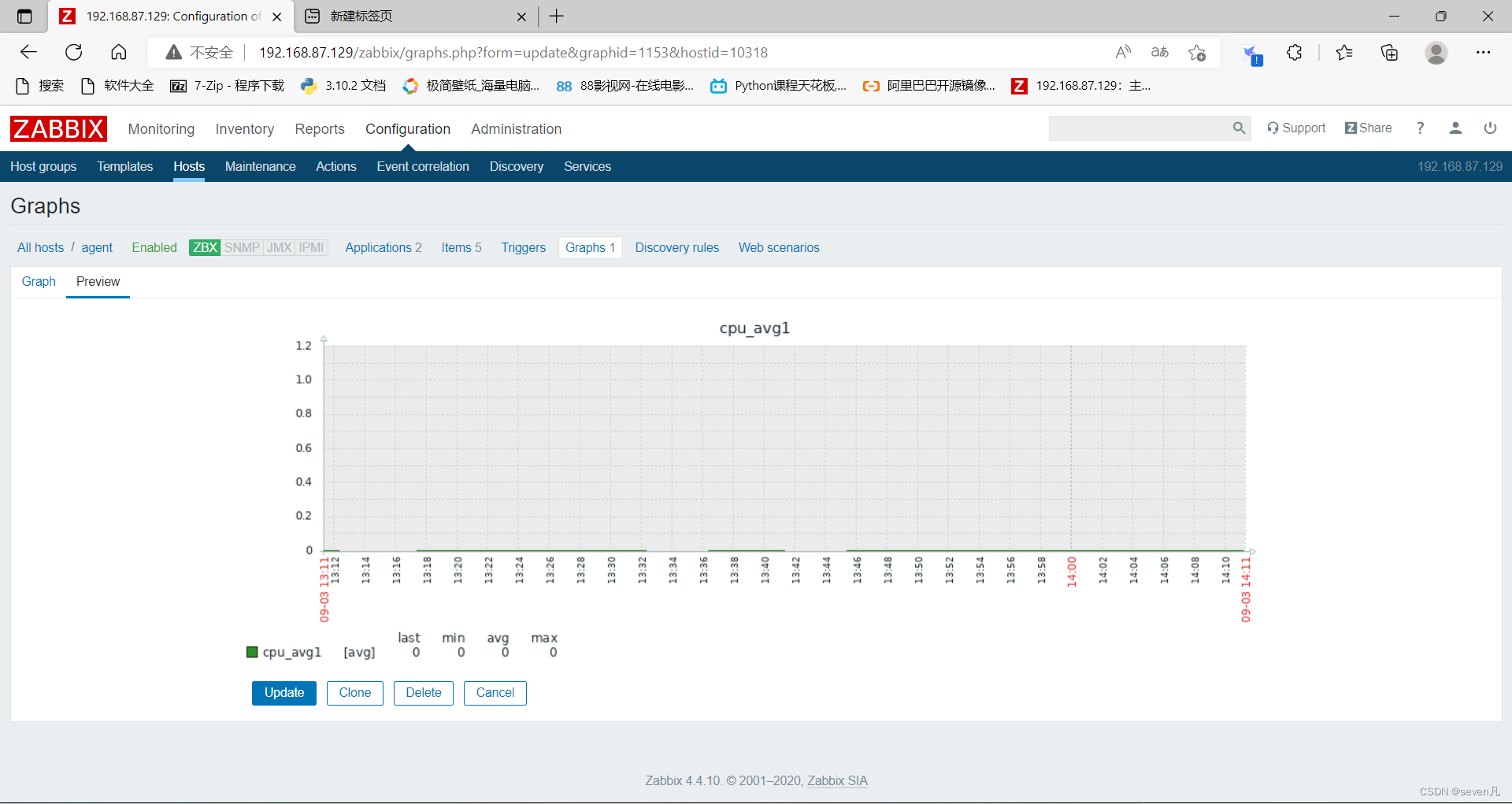Click the Clone button
The height and width of the screenshot is (804, 1512).
[355, 693]
